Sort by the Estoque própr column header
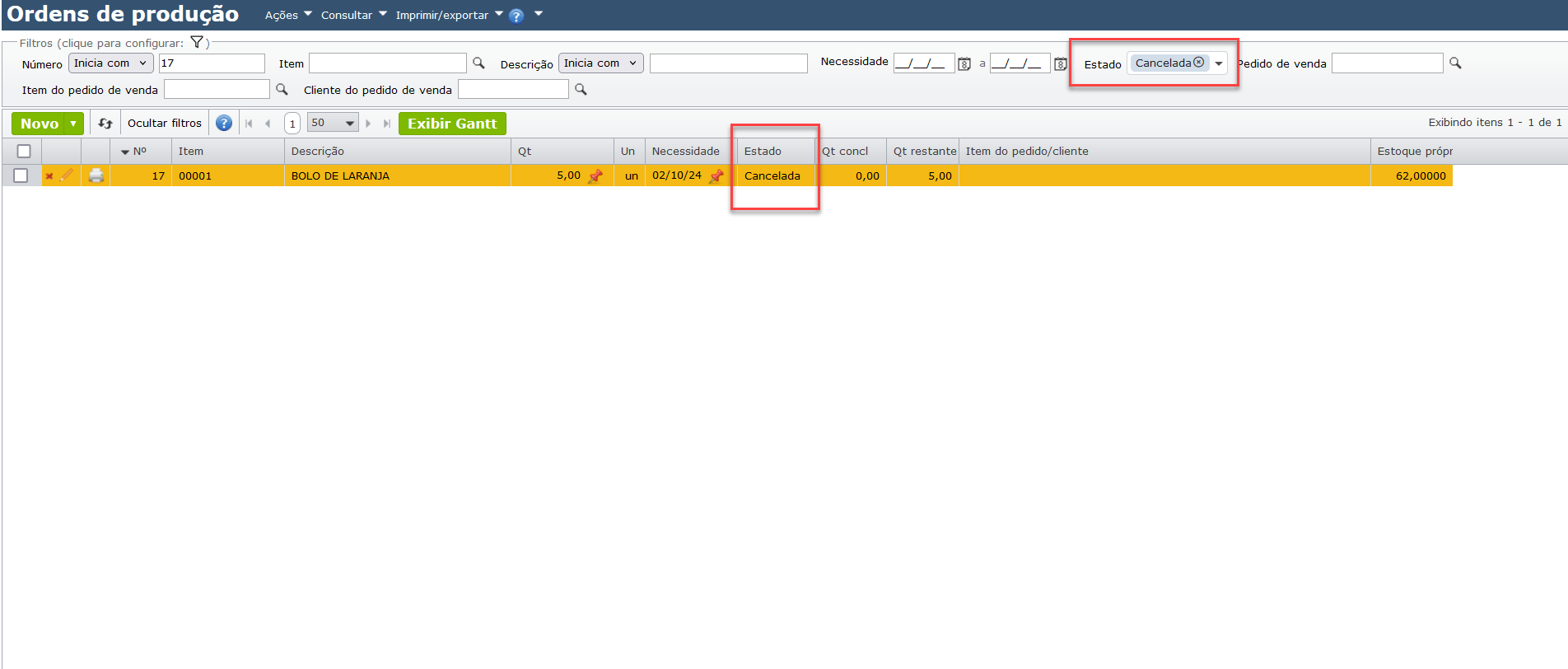 coord(1412,152)
